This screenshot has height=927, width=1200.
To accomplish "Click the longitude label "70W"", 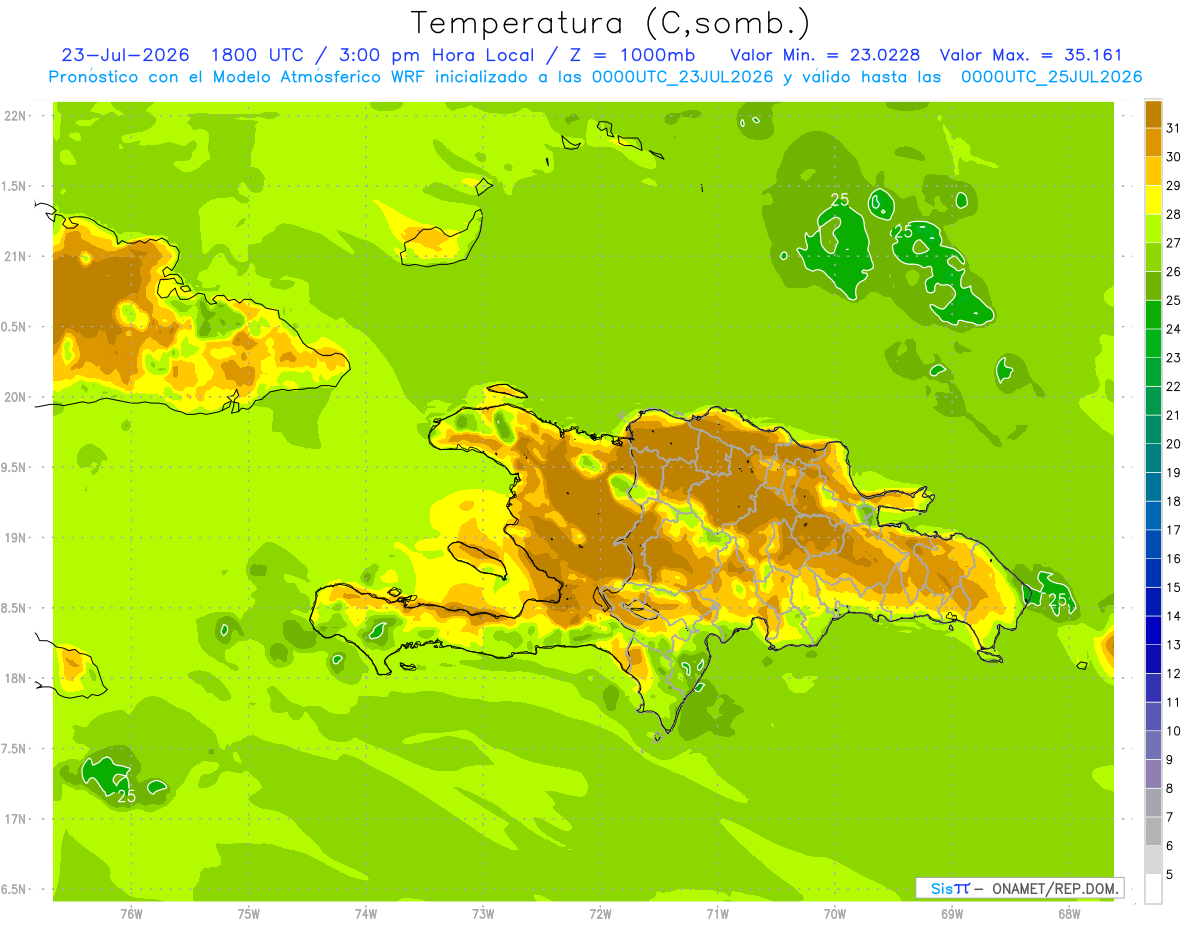I will pos(835,914).
